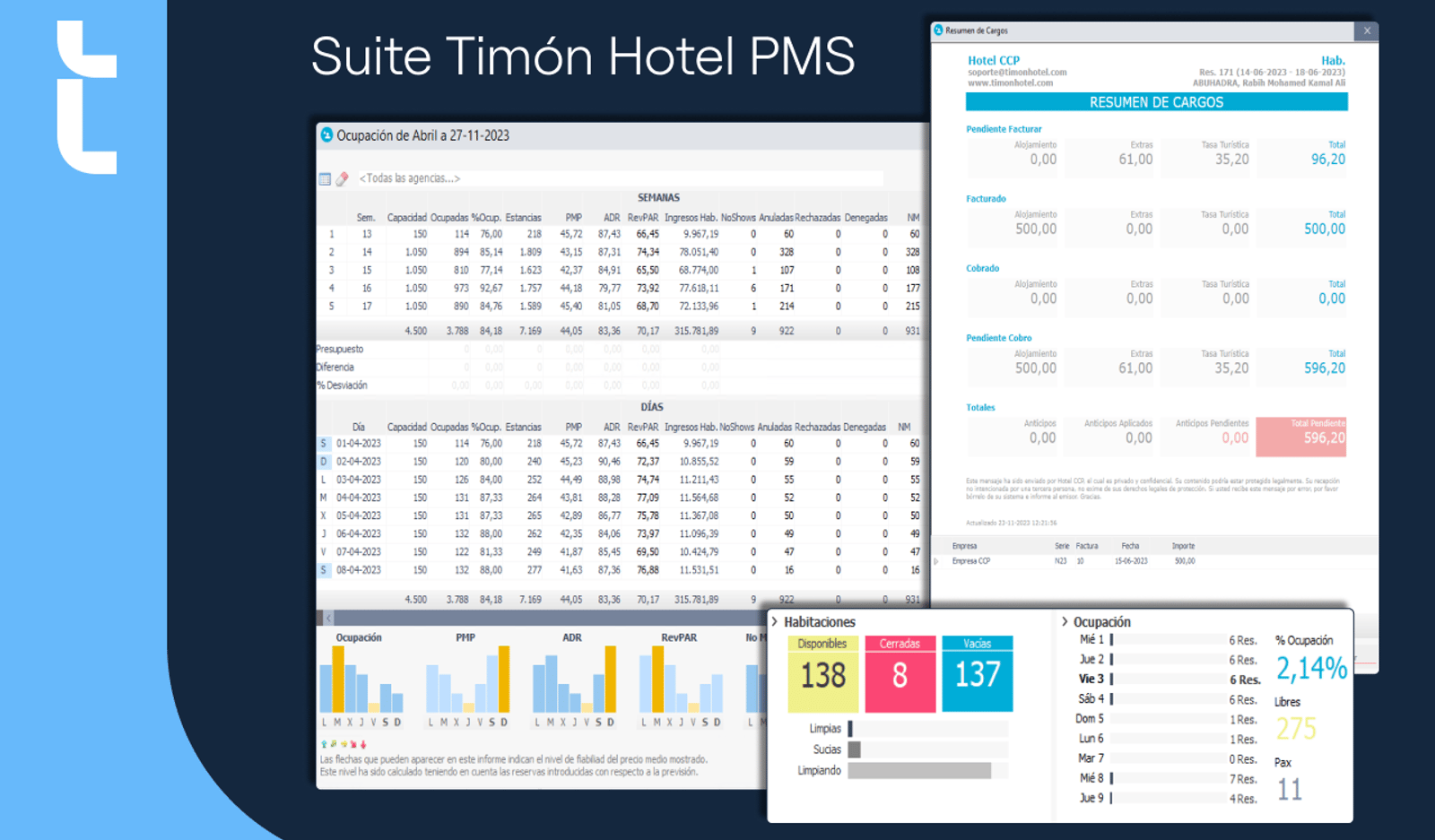The width and height of the screenshot is (1435, 840).
Task: Click the Timón logo mark
Action: 87,97
